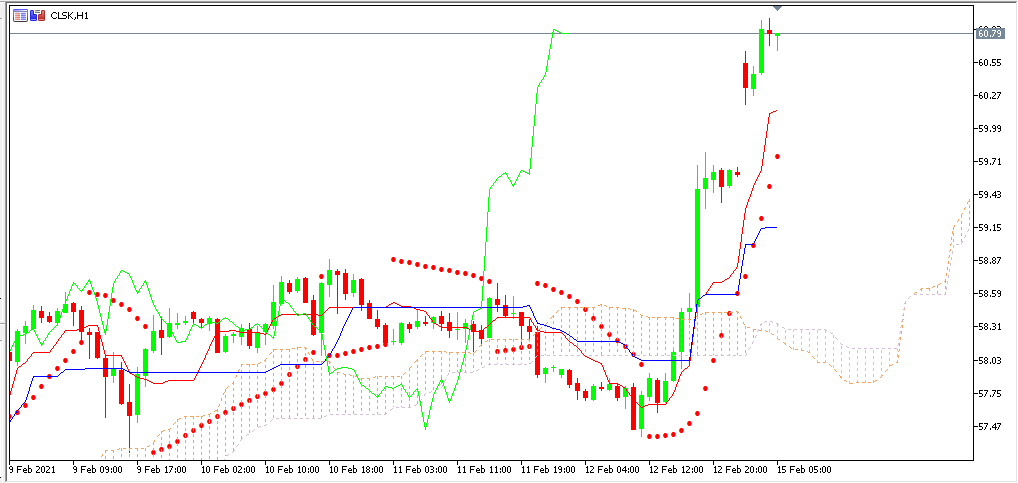
Task: Click the 9 Feb 09:00 time label
Action: 96,468
